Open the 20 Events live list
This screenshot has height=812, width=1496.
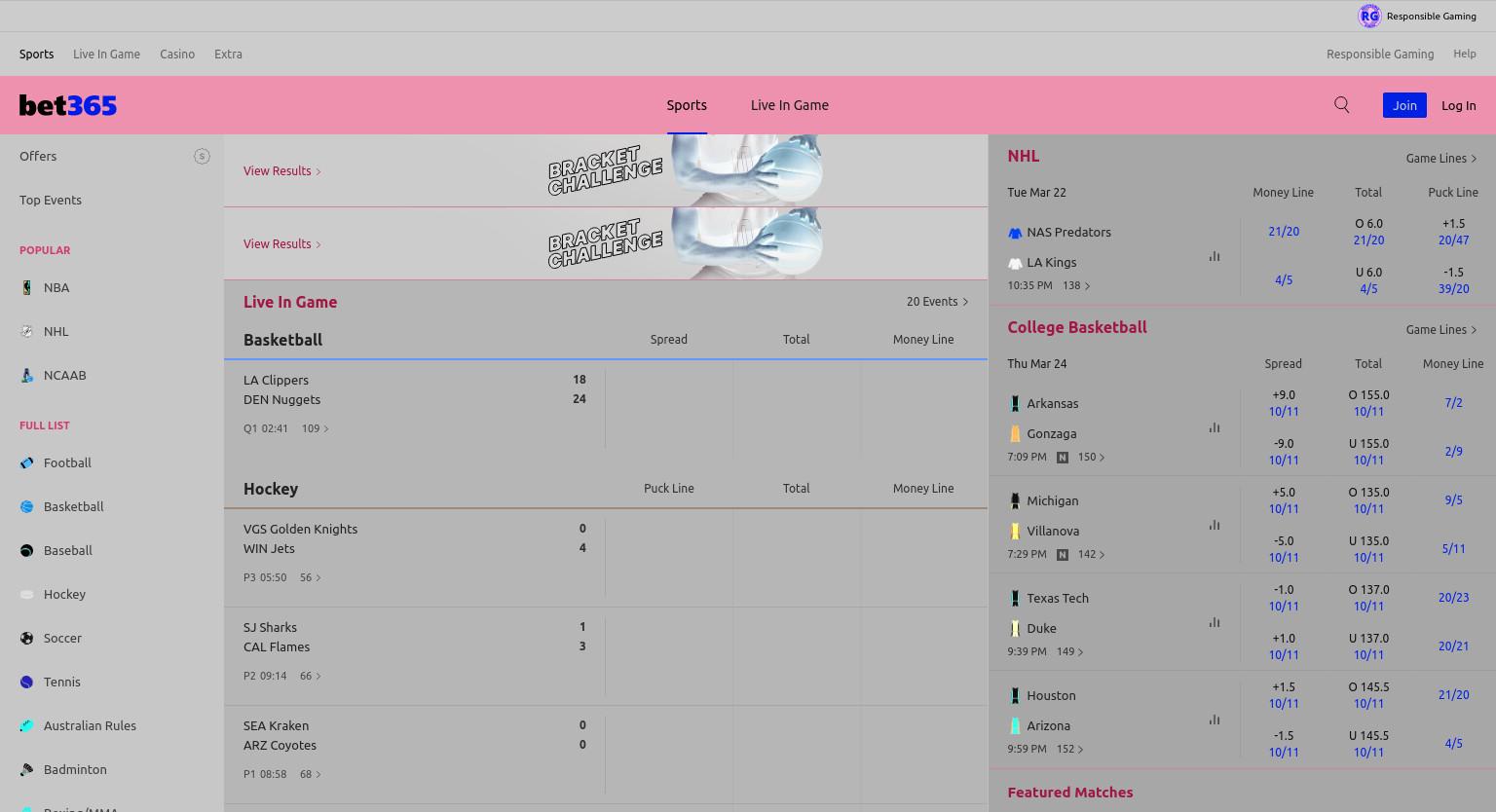(x=937, y=302)
